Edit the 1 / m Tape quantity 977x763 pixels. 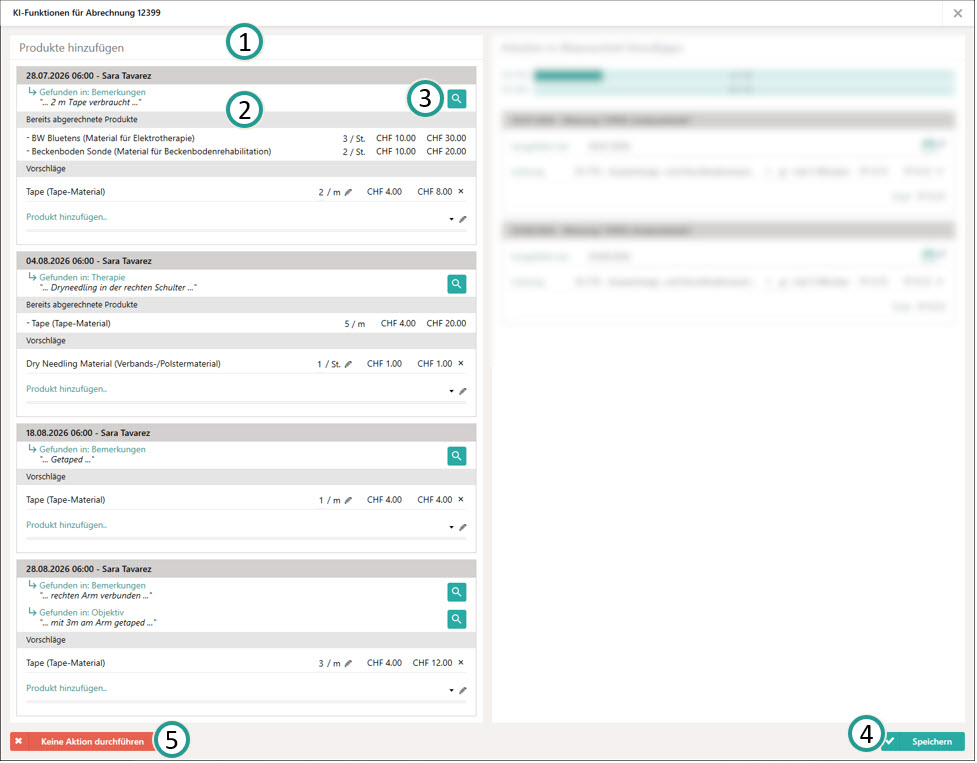pos(348,500)
